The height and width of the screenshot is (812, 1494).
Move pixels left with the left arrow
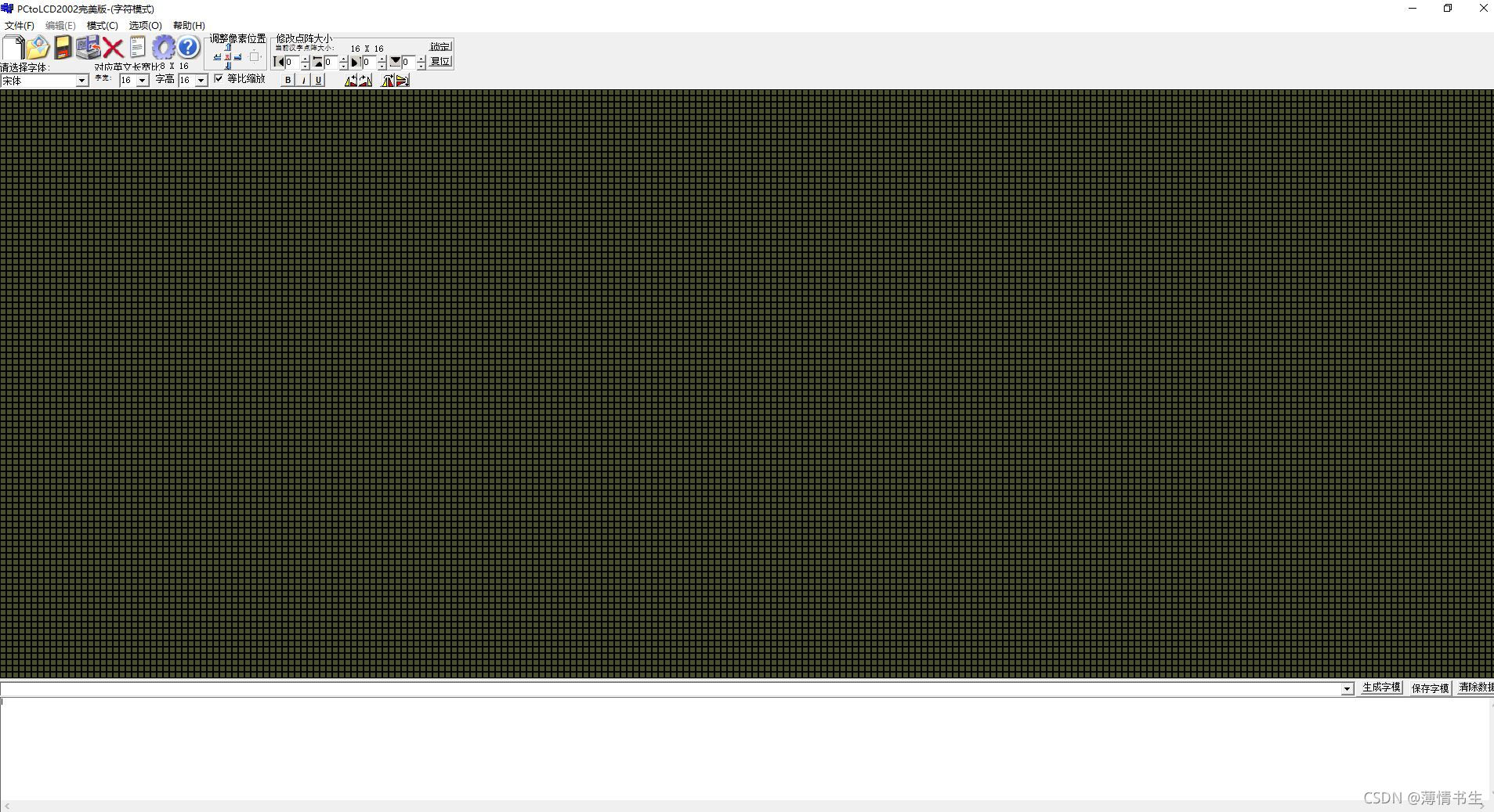point(217,57)
